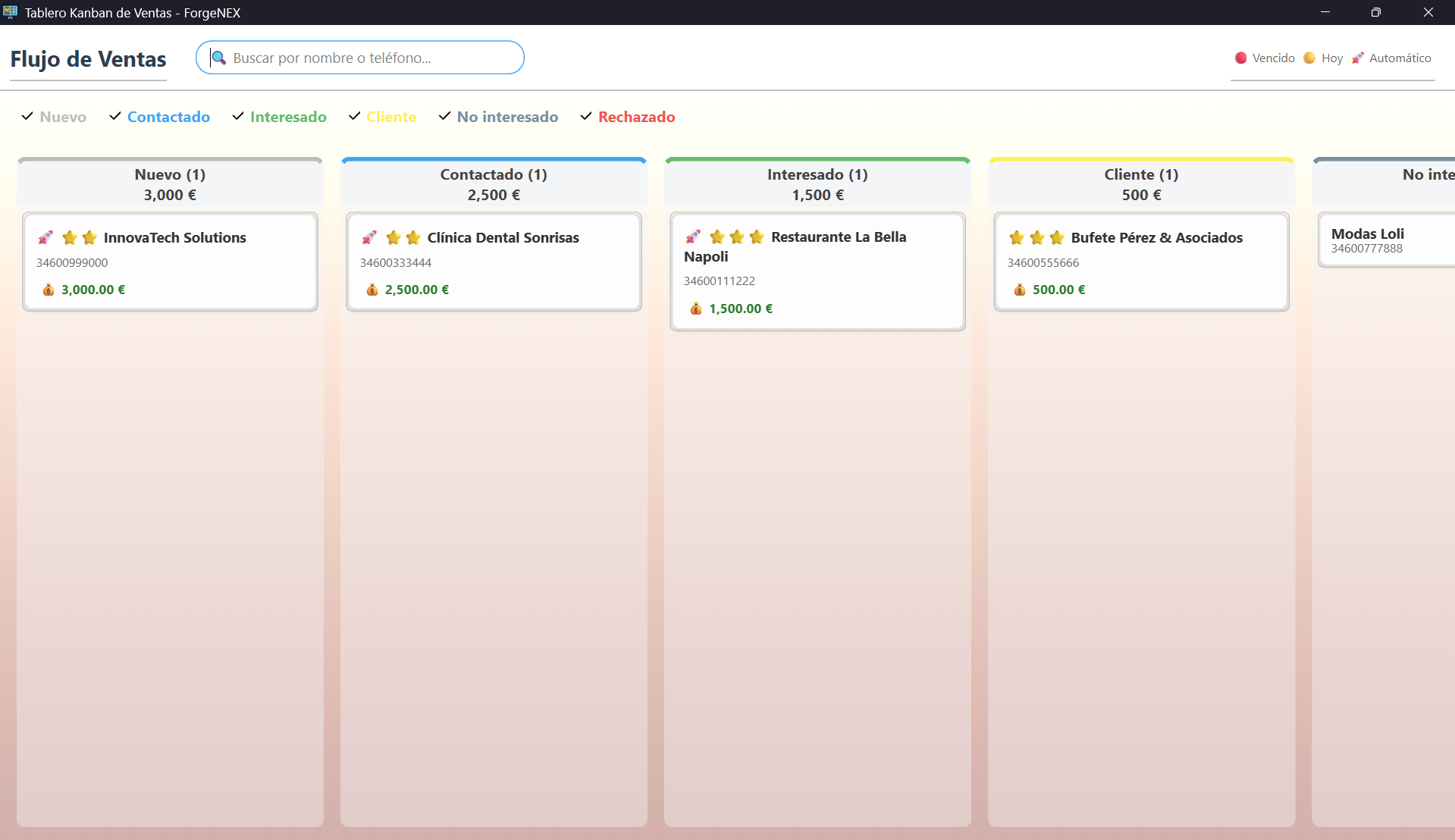Click the money bag icon showing 1,500.00 €
Image resolution: width=1455 pixels, height=840 pixels.
[696, 309]
